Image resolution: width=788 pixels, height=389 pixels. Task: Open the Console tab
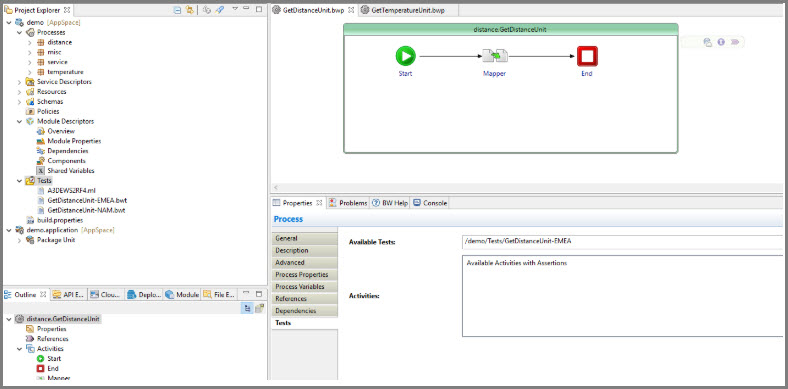[430, 203]
